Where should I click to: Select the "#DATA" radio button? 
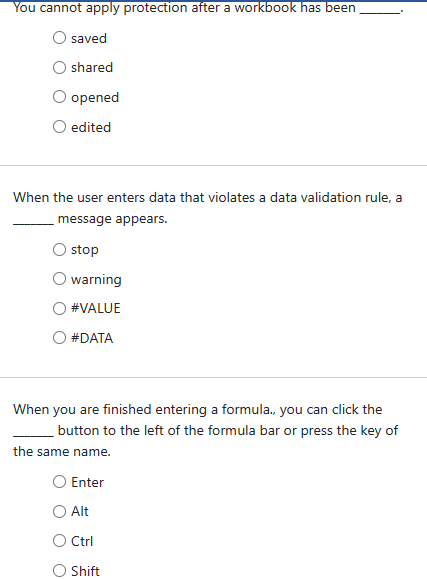(x=59, y=338)
